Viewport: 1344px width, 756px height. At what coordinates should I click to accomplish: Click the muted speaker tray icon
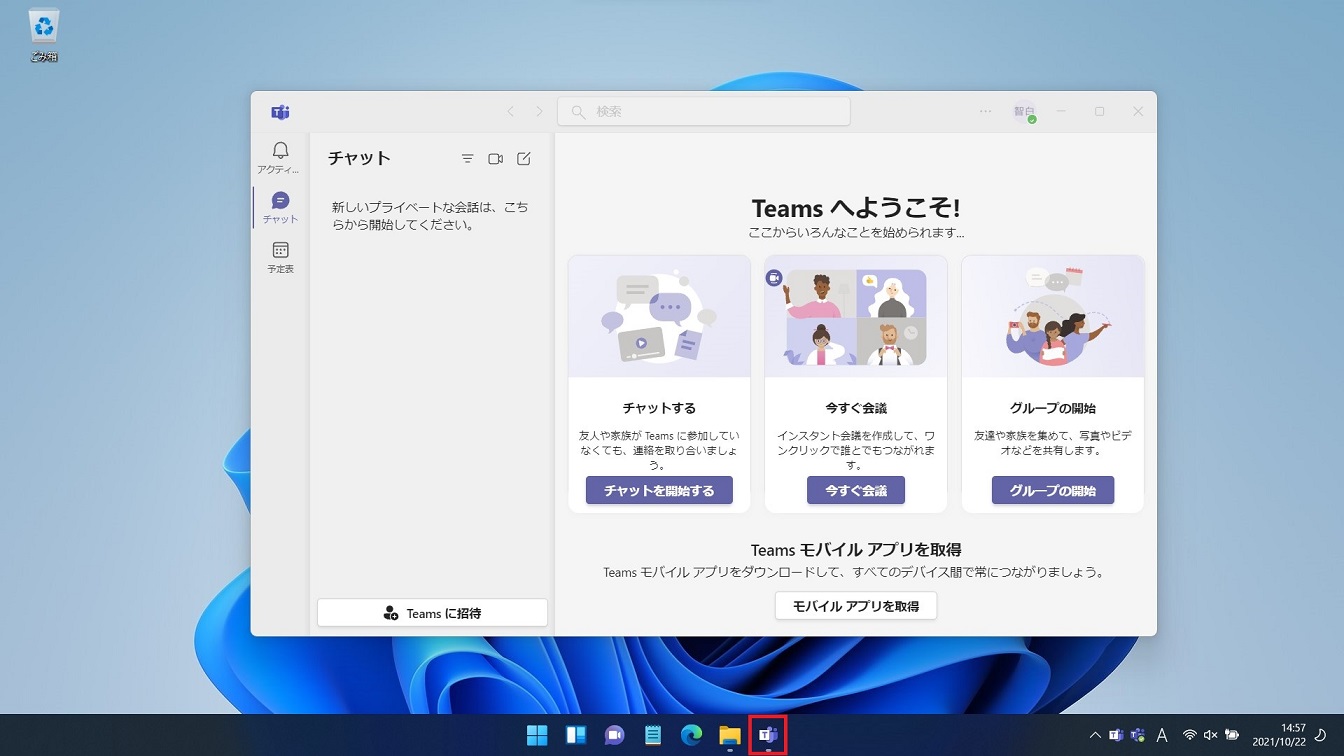point(1211,735)
